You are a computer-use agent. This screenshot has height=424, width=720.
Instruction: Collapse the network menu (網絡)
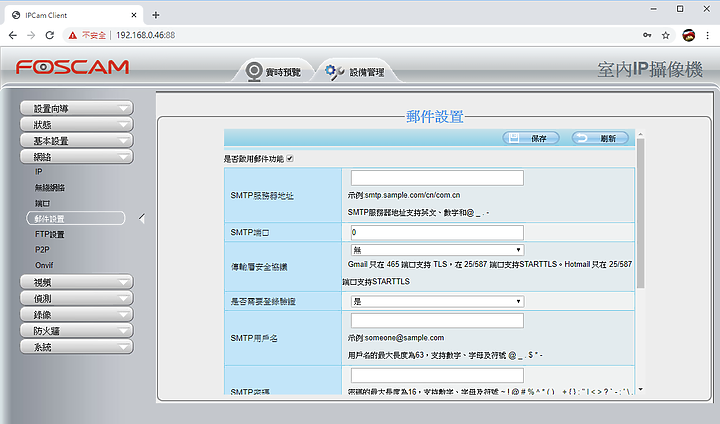coord(77,157)
